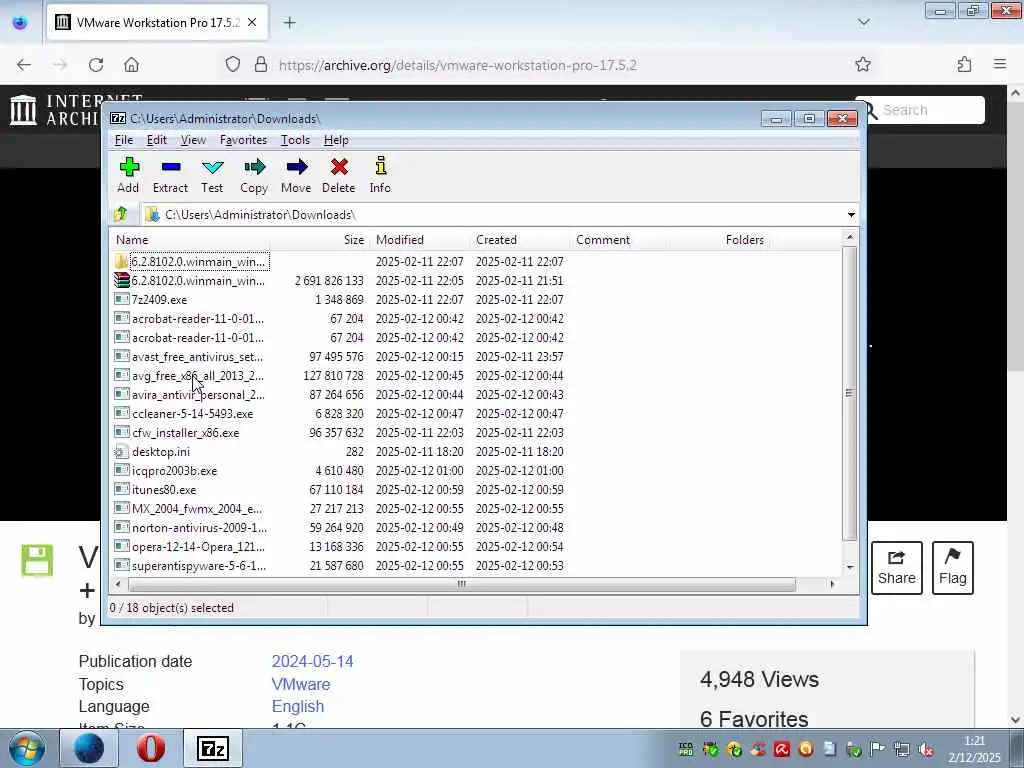The width and height of the screenshot is (1024, 768).
Task: Sort files by Size column header
Action: click(x=320, y=240)
